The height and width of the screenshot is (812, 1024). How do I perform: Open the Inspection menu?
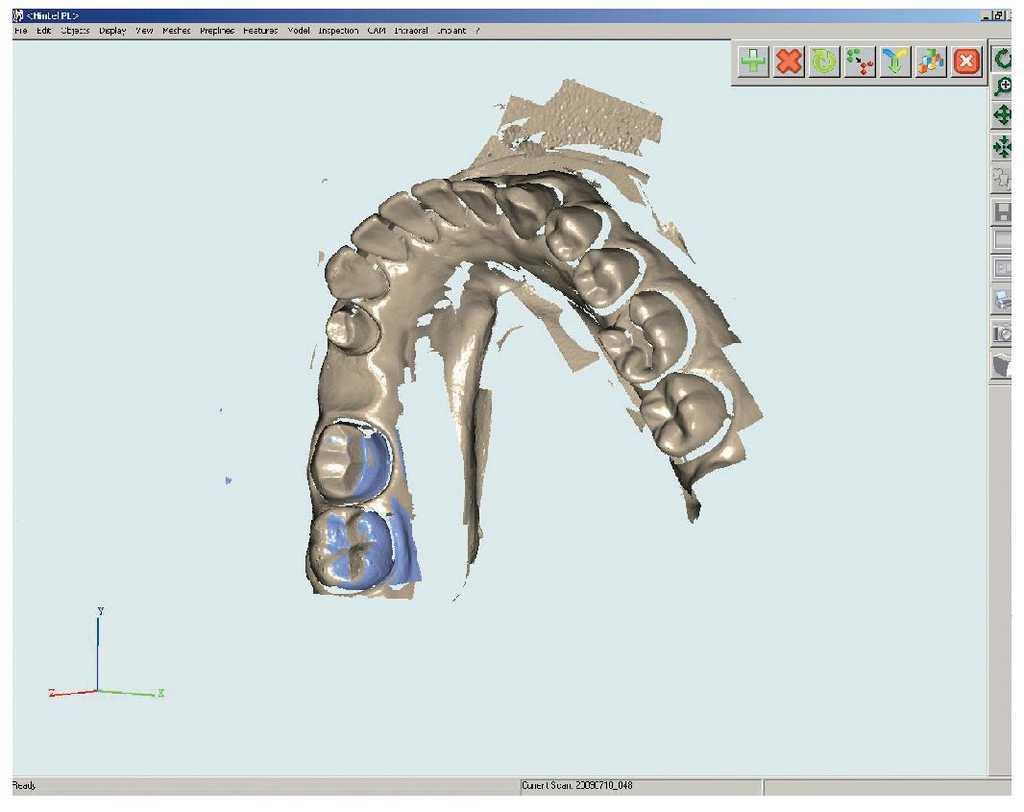coord(338,31)
